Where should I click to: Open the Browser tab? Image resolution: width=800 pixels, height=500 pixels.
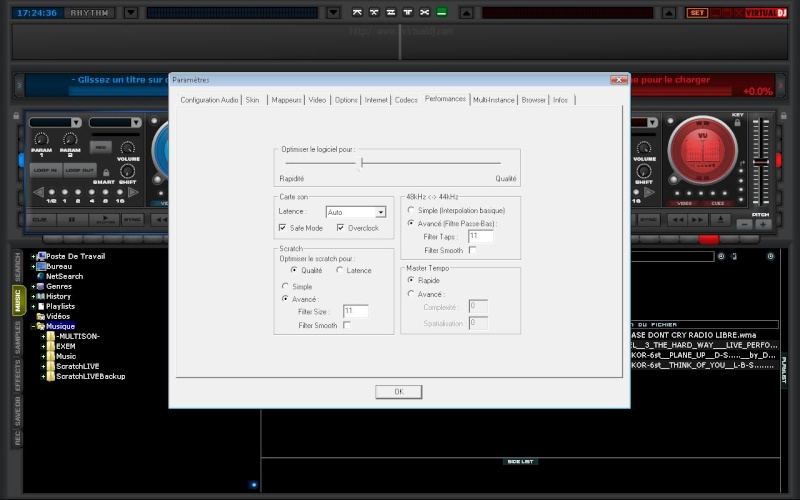(x=534, y=100)
